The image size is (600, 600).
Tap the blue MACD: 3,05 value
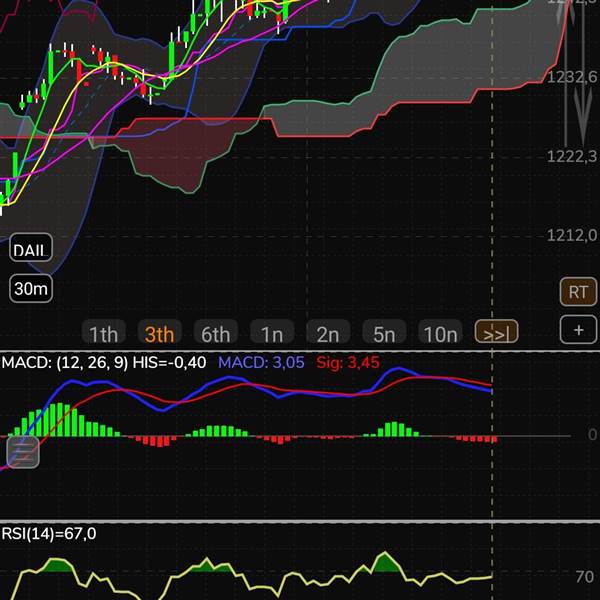261,362
